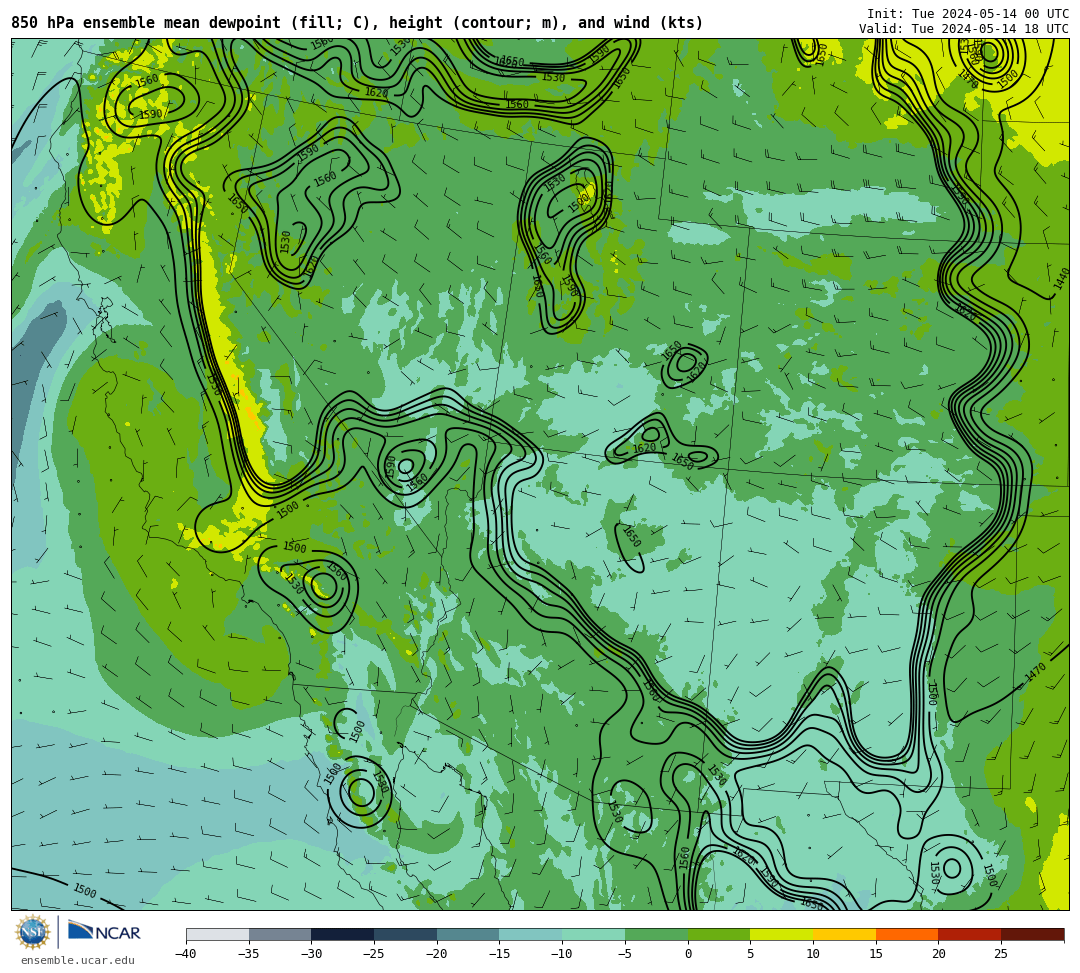
Task: Click the 5 colorbar tick label
Action: point(750,954)
